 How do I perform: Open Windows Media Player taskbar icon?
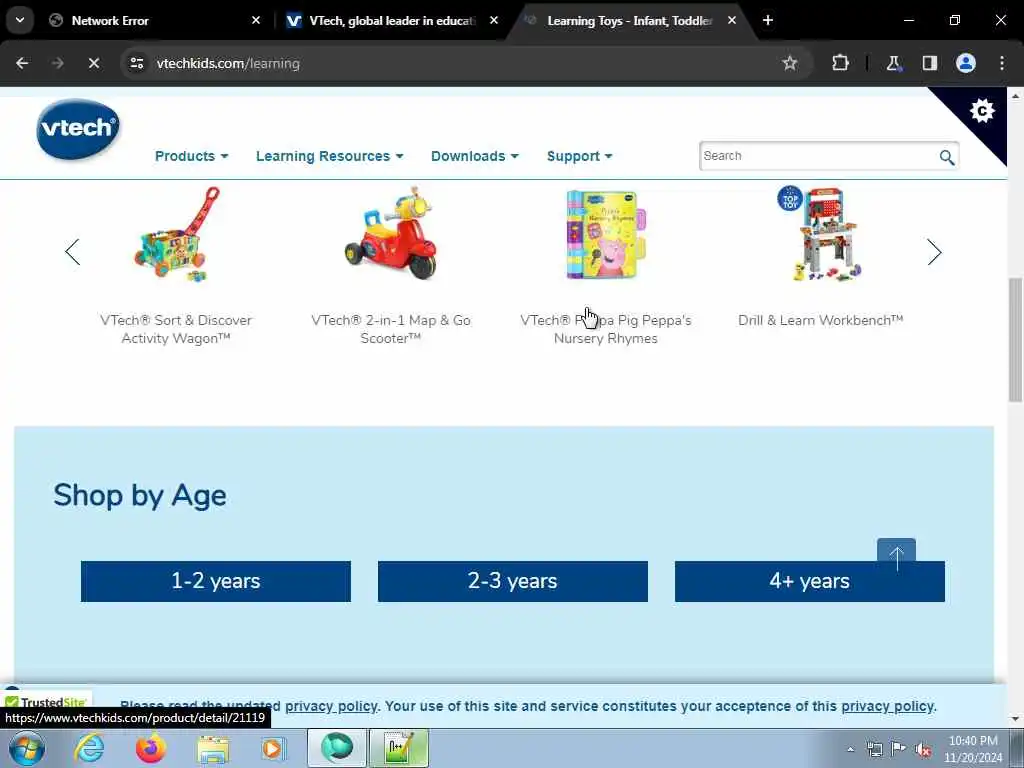pyautogui.click(x=274, y=748)
